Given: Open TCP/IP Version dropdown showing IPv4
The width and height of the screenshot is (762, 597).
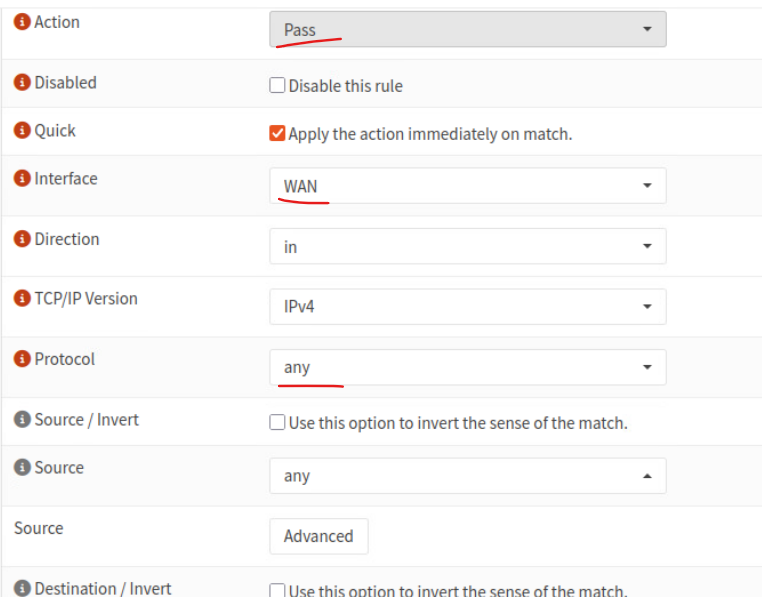Looking at the screenshot, I should coord(468,306).
